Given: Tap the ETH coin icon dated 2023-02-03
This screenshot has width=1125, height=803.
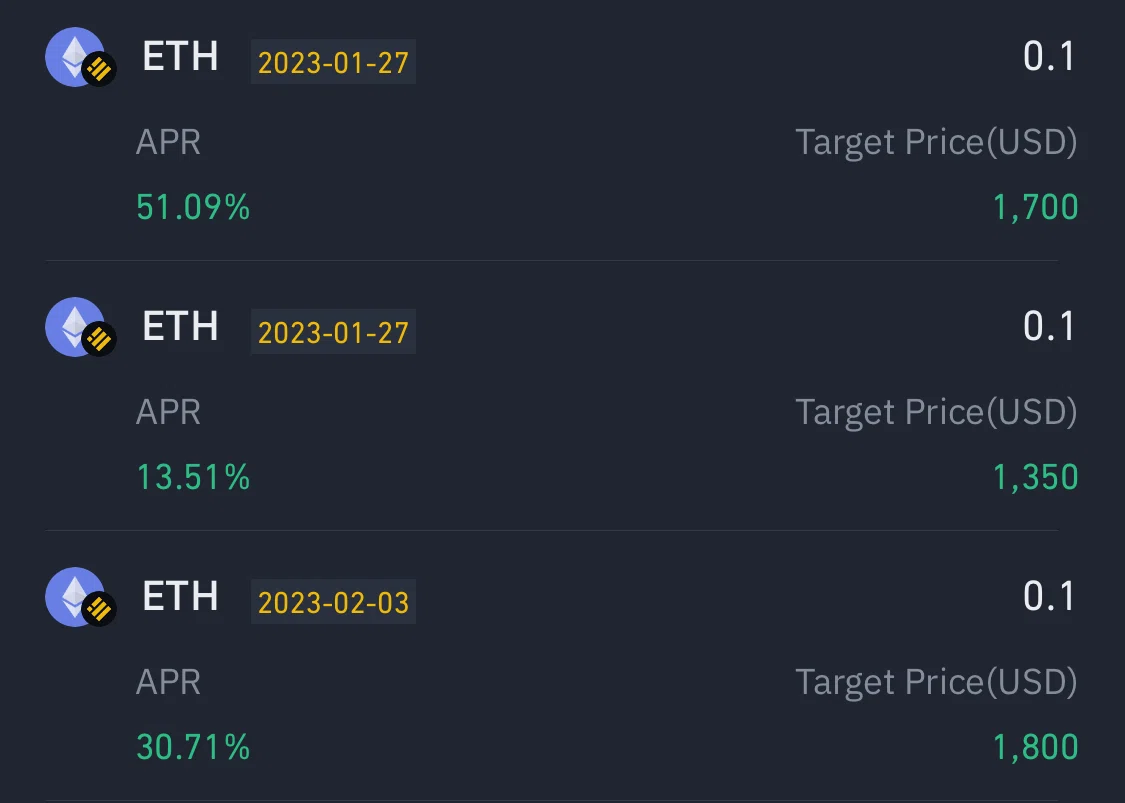Looking at the screenshot, I should pyautogui.click(x=80, y=597).
